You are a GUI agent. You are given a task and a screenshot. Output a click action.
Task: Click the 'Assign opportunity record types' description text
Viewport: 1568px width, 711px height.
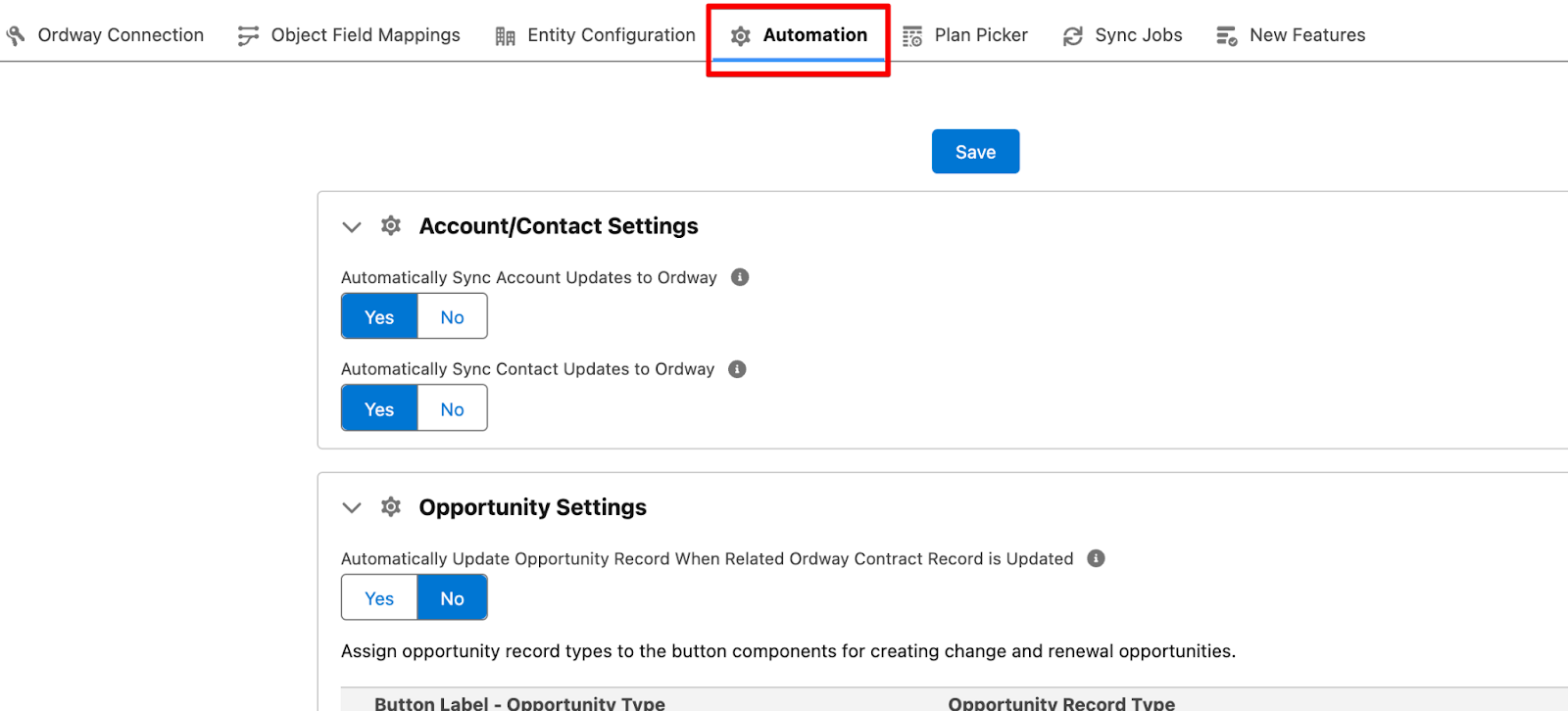(x=788, y=651)
